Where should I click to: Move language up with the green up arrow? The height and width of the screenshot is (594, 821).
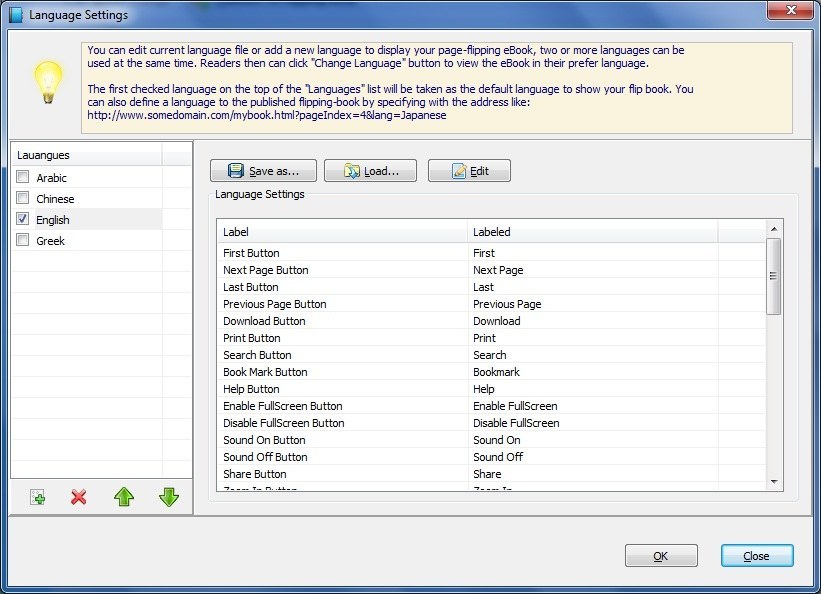[x=124, y=496]
